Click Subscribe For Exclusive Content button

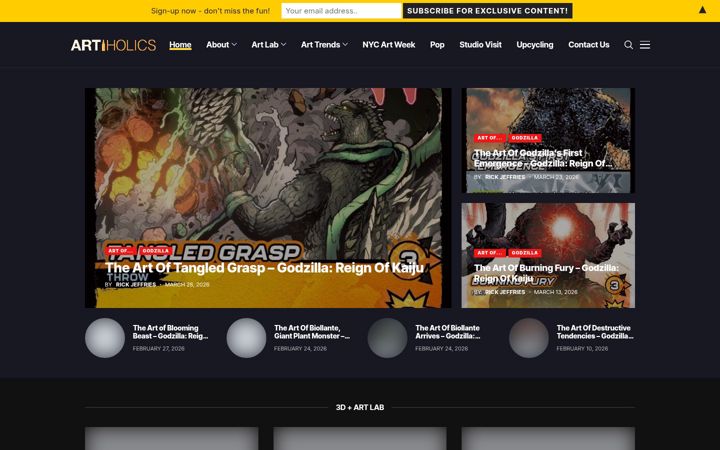click(487, 11)
